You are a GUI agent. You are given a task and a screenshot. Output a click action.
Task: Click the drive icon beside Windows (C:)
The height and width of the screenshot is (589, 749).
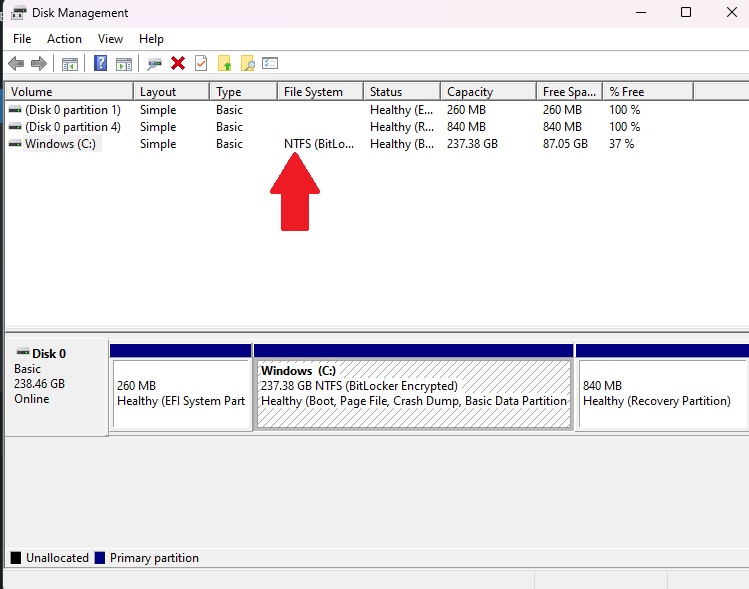point(15,144)
